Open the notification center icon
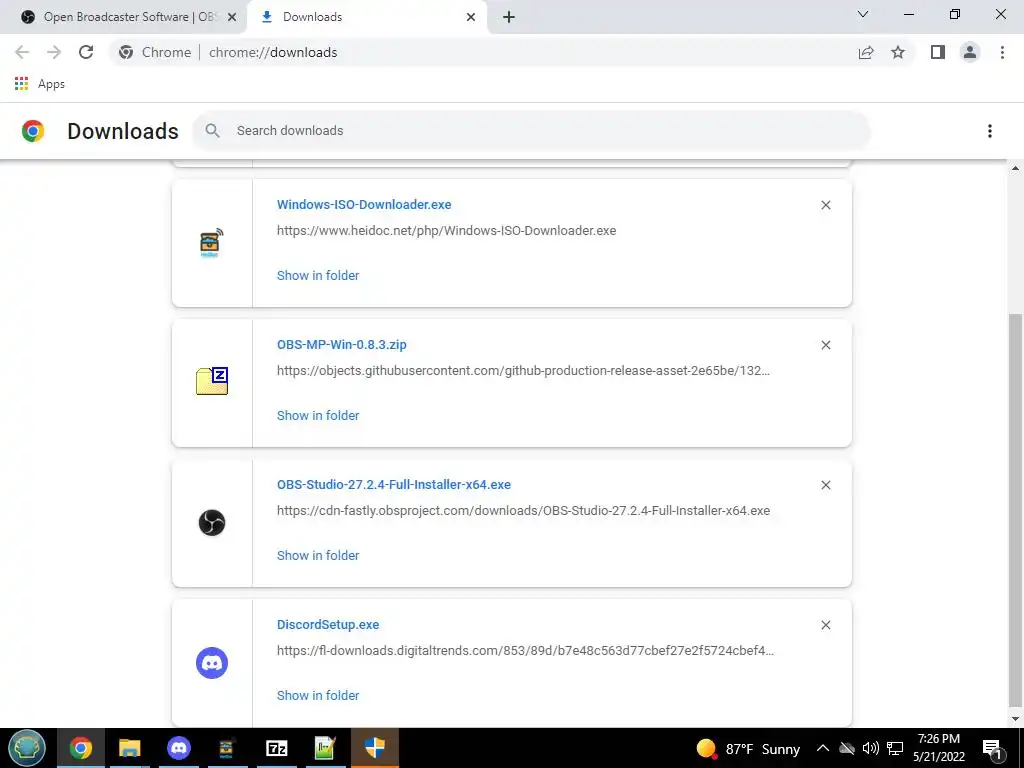 (992, 748)
